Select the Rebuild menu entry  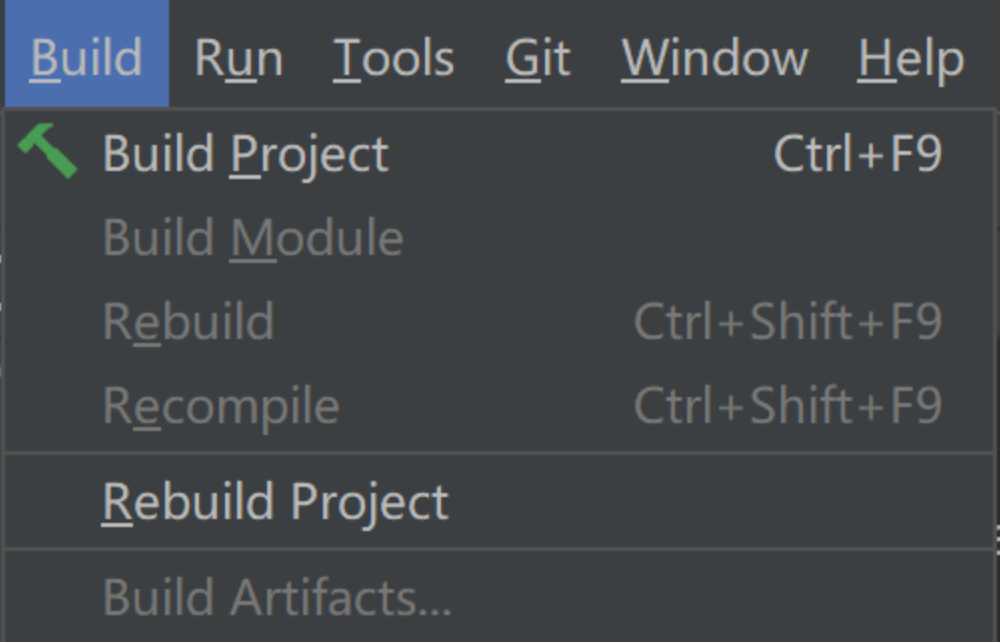(188, 323)
